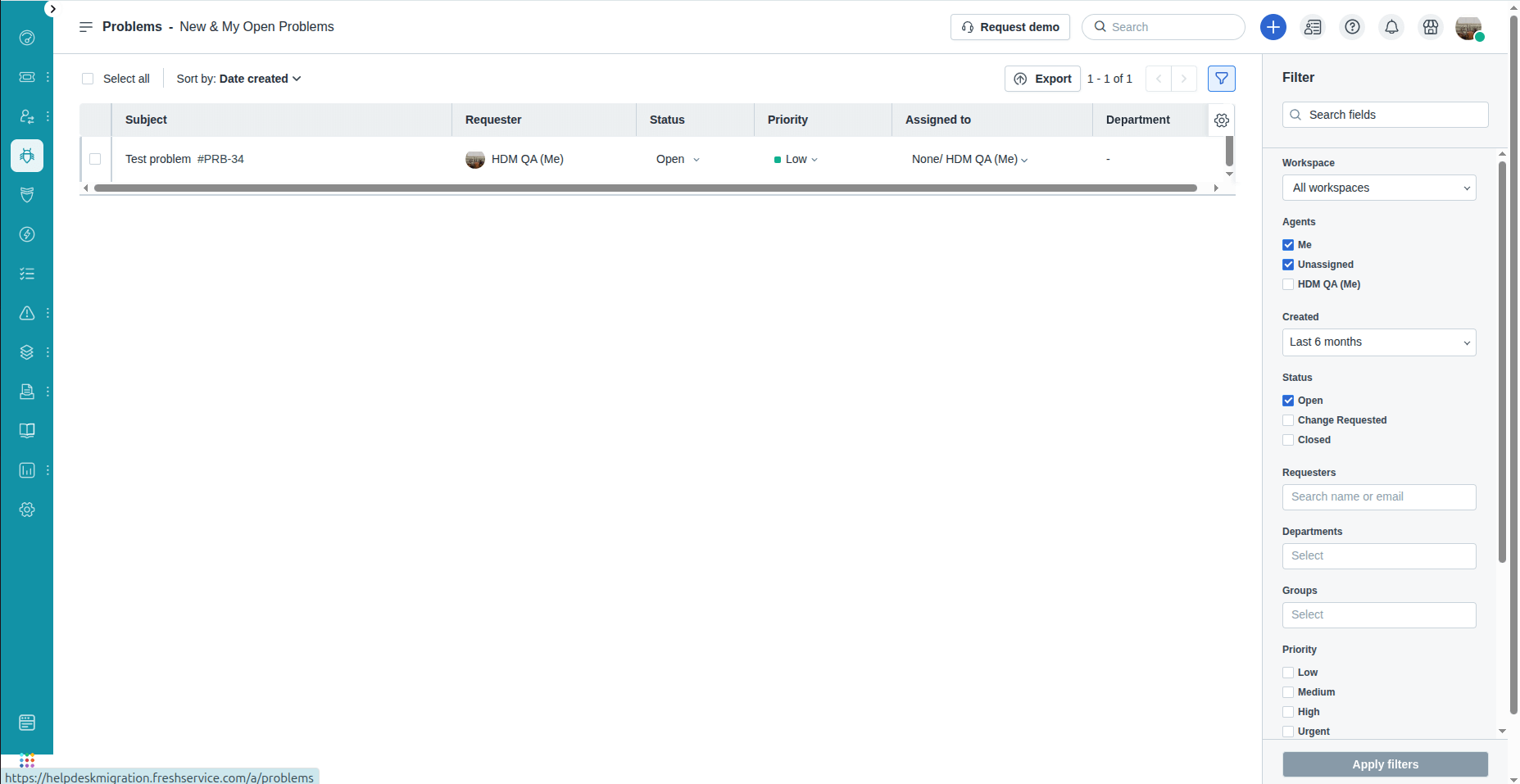Open the help question mark icon

(x=1352, y=27)
